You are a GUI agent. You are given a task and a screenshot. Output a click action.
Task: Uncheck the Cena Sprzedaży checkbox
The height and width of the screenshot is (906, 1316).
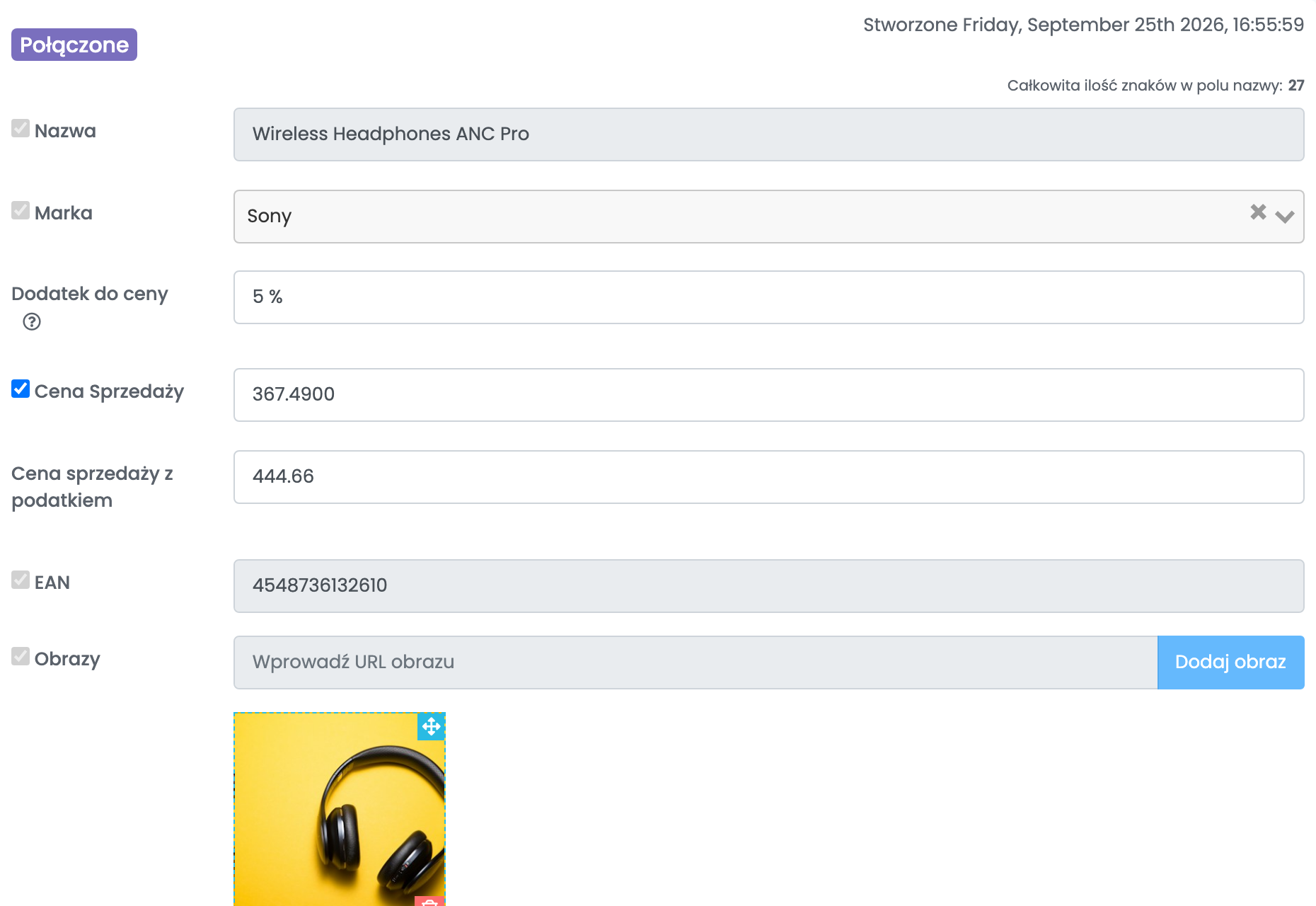pos(21,389)
